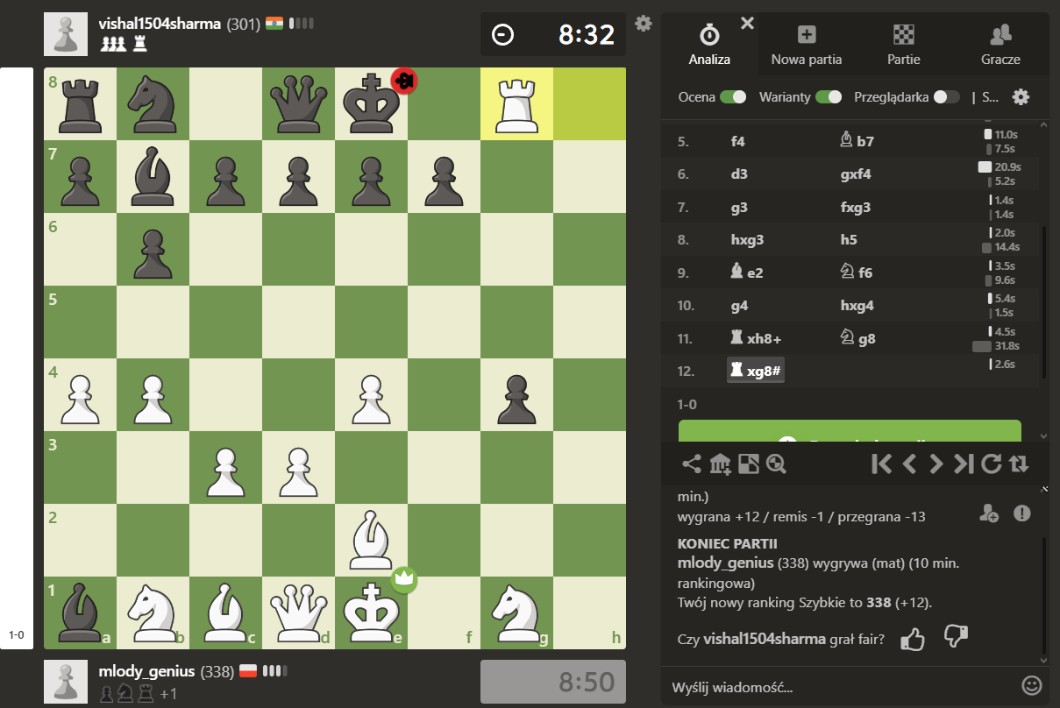This screenshot has height=708, width=1060.
Task: Disable the Ocena evaluation toggle
Action: point(733,97)
